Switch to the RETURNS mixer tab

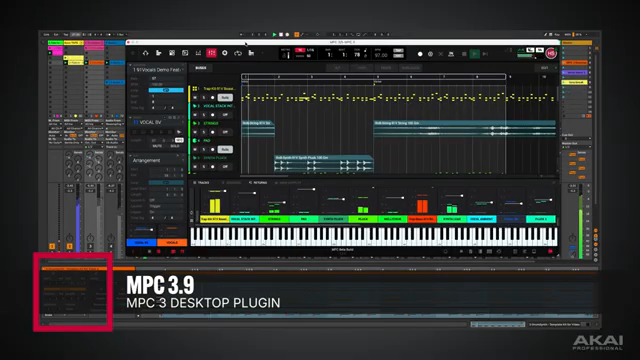click(258, 182)
